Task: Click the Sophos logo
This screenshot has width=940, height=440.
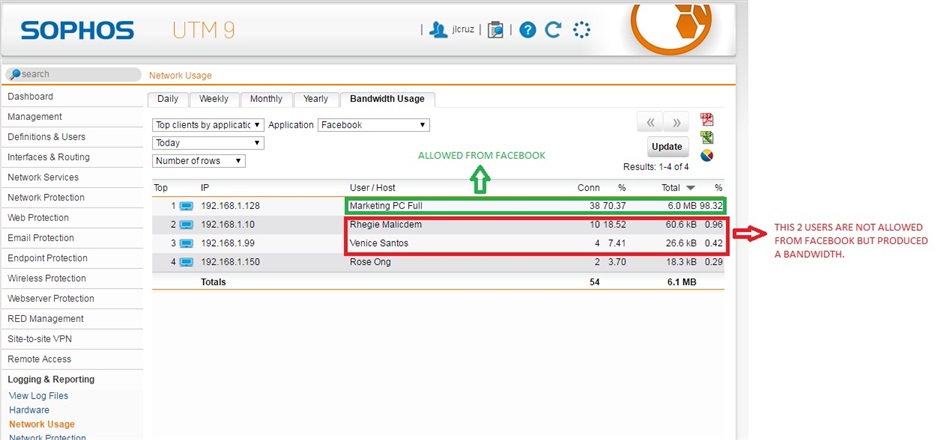Action: [x=77, y=30]
